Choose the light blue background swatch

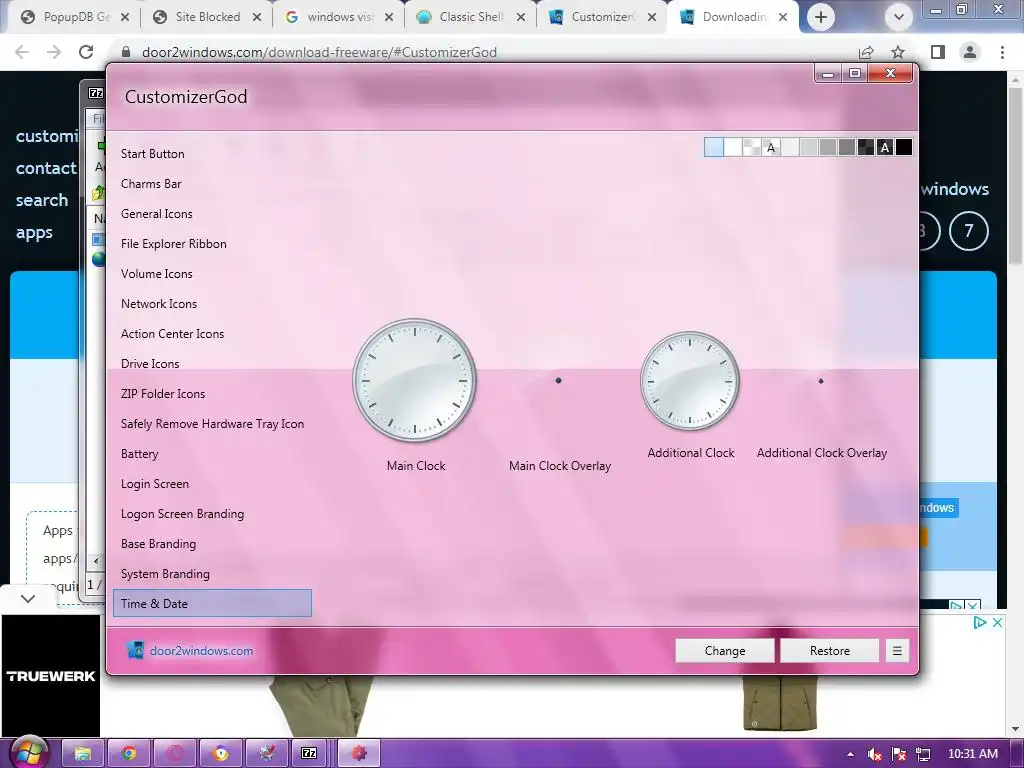click(x=714, y=148)
